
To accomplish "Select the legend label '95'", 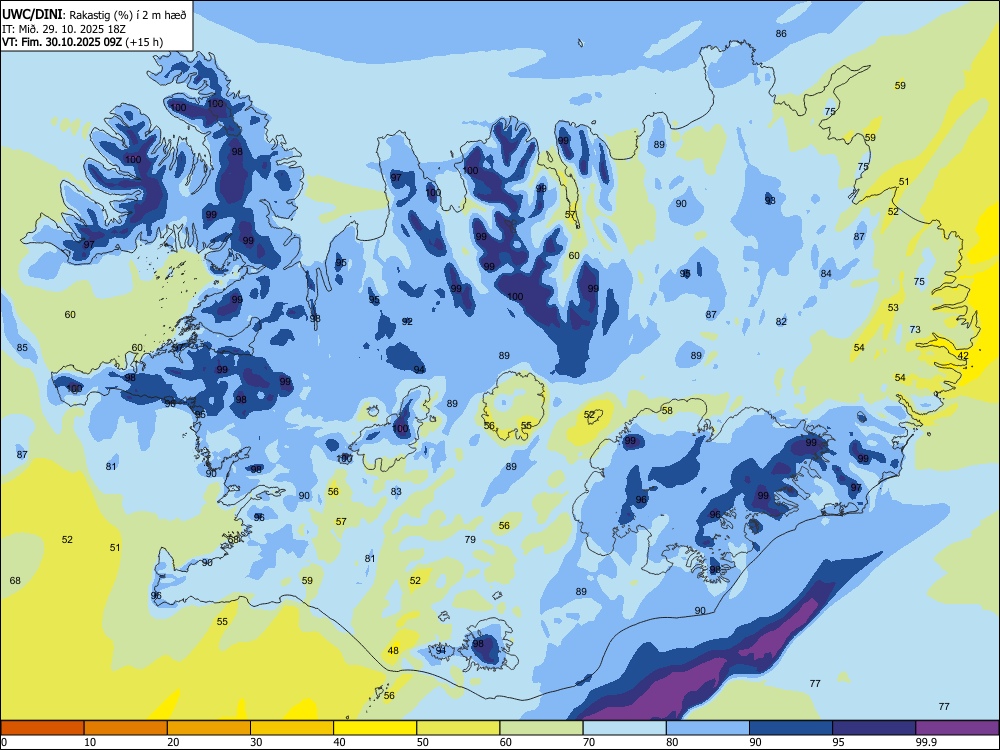I will pos(838,742).
